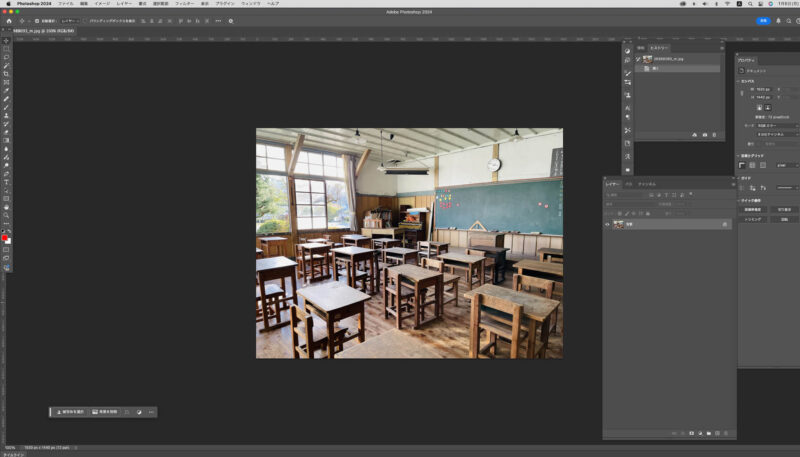Open the gear settings icon in options bar

click(x=231, y=21)
